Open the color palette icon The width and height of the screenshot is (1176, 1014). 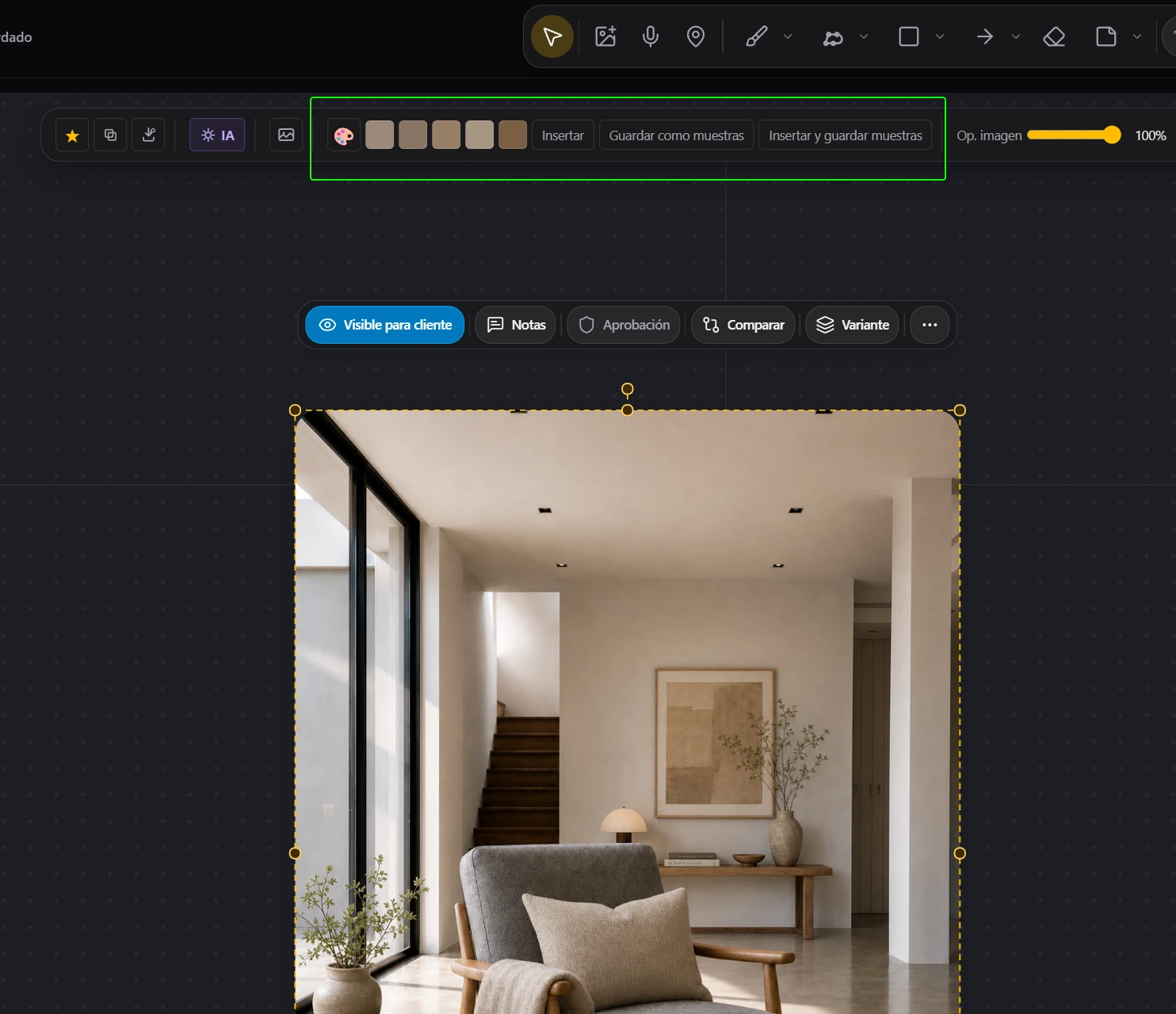click(x=344, y=135)
